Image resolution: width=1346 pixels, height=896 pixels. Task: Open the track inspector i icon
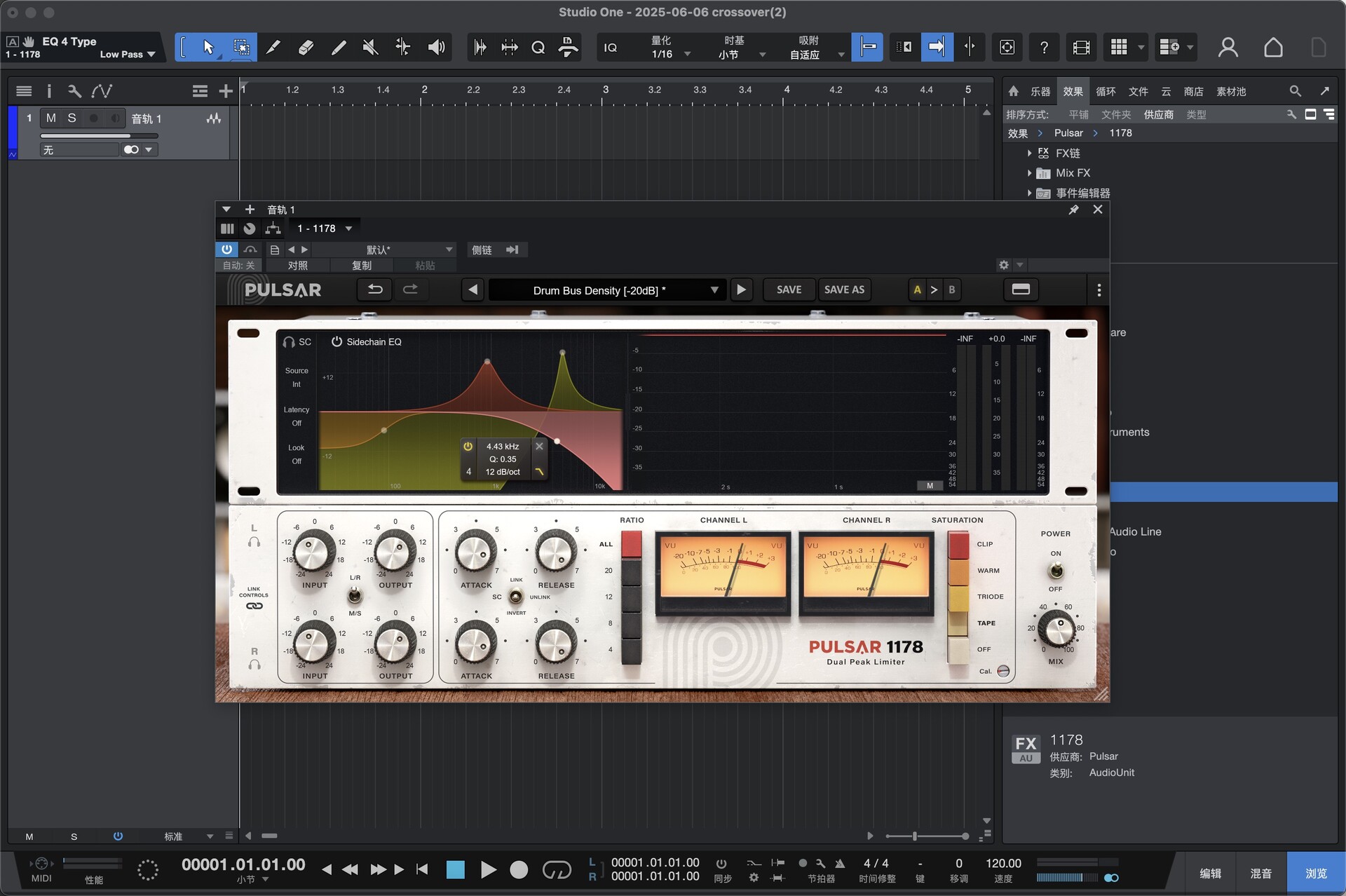48,90
